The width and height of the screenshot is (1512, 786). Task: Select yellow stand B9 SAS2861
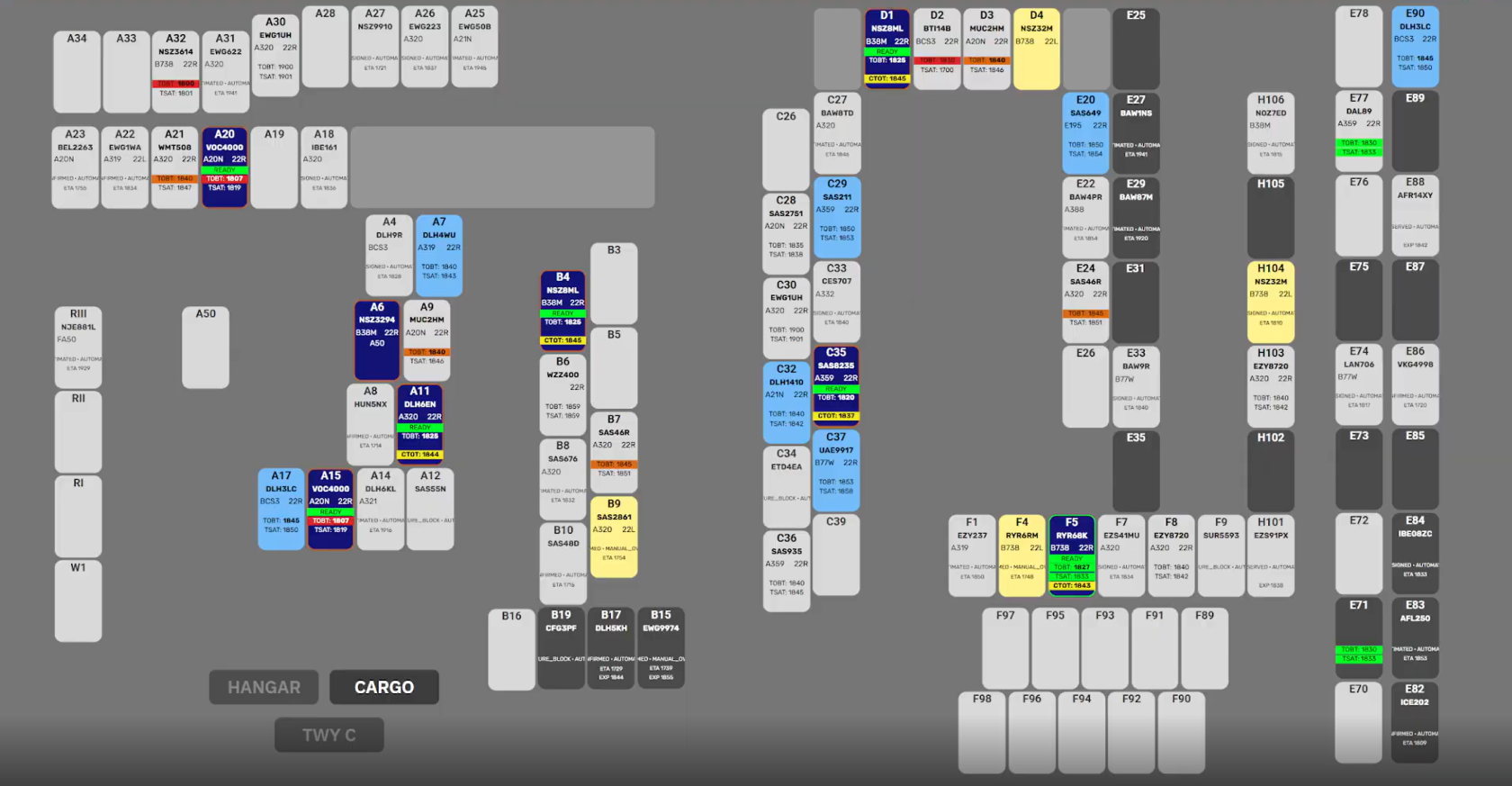(614, 537)
